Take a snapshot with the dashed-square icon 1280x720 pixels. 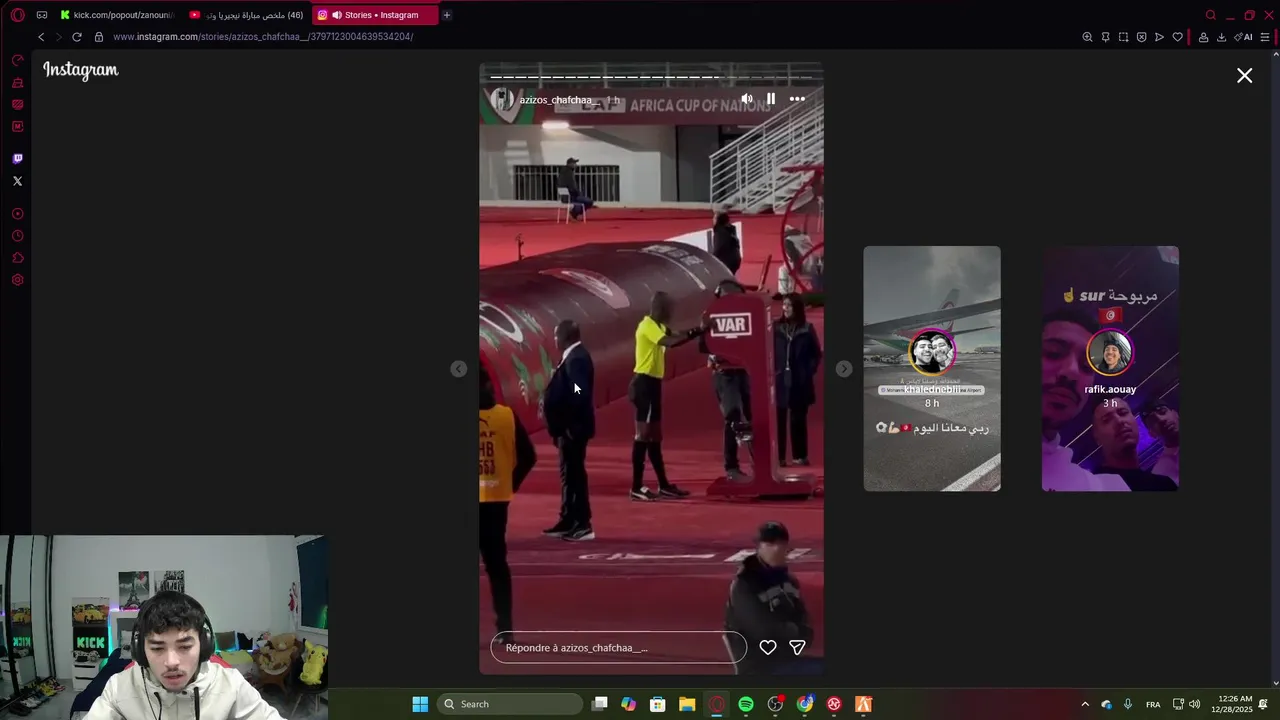click(1123, 37)
